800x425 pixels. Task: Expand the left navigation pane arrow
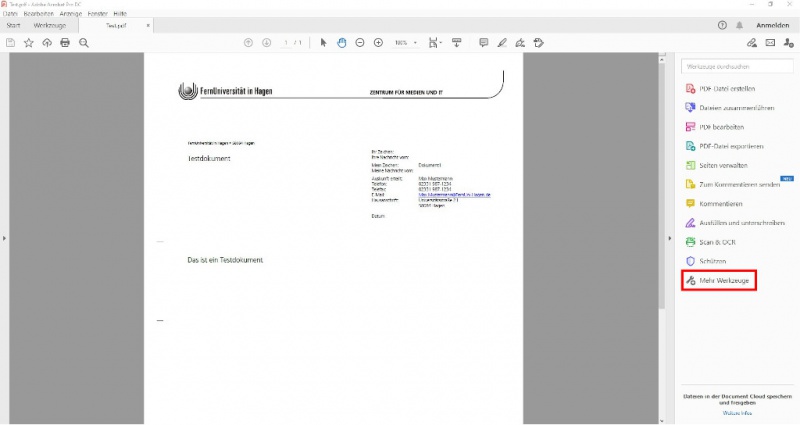click(x=4, y=238)
